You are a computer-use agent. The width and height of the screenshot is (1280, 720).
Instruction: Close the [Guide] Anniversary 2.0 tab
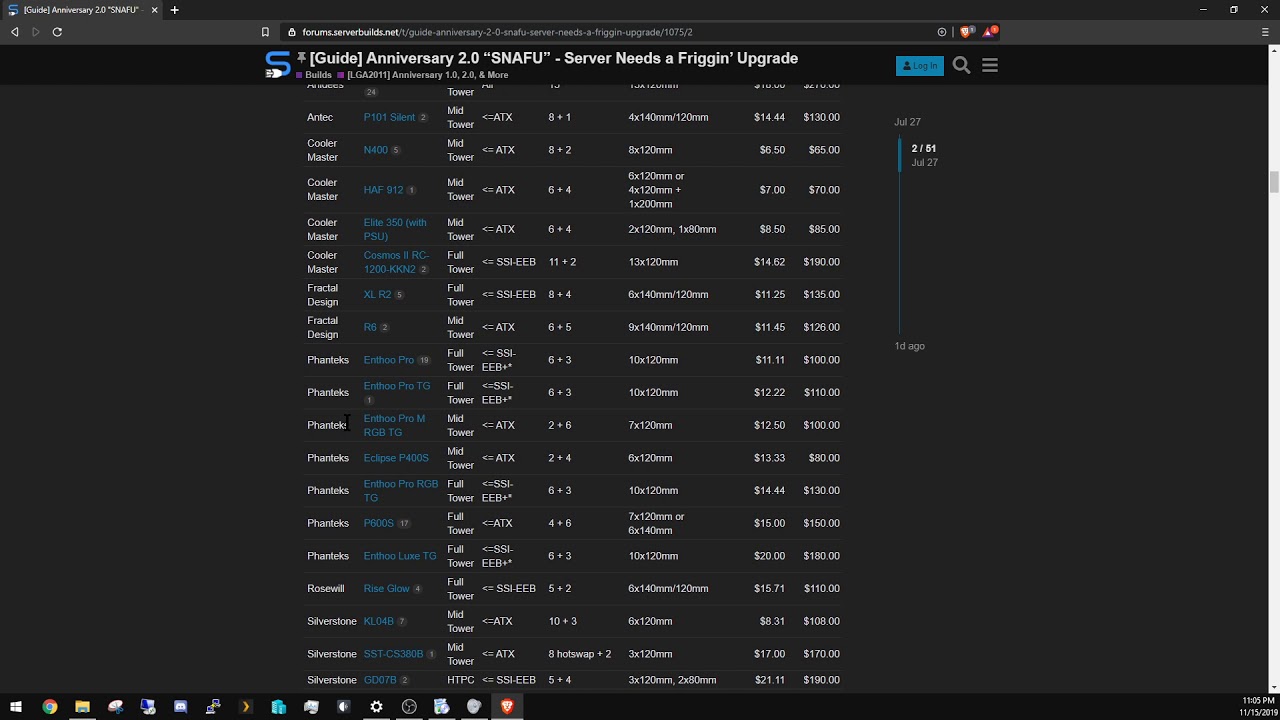click(x=155, y=10)
